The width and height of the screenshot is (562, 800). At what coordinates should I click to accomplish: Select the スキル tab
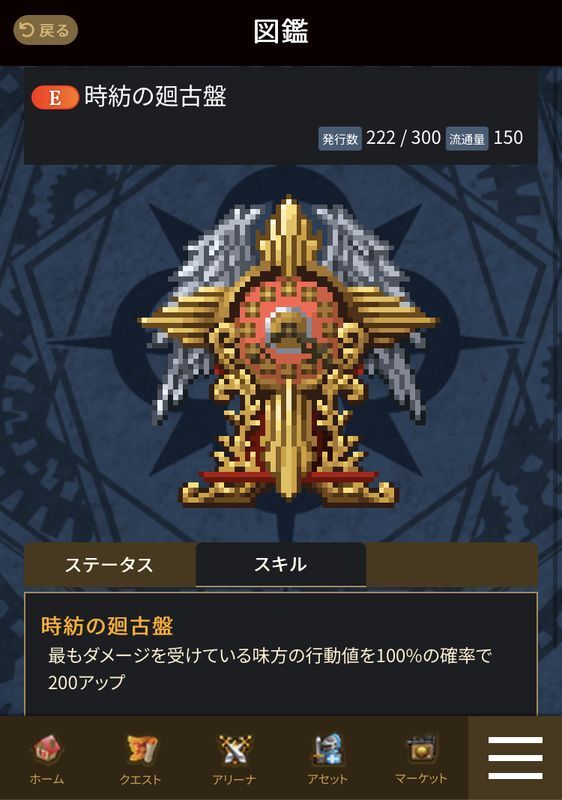tap(280, 565)
